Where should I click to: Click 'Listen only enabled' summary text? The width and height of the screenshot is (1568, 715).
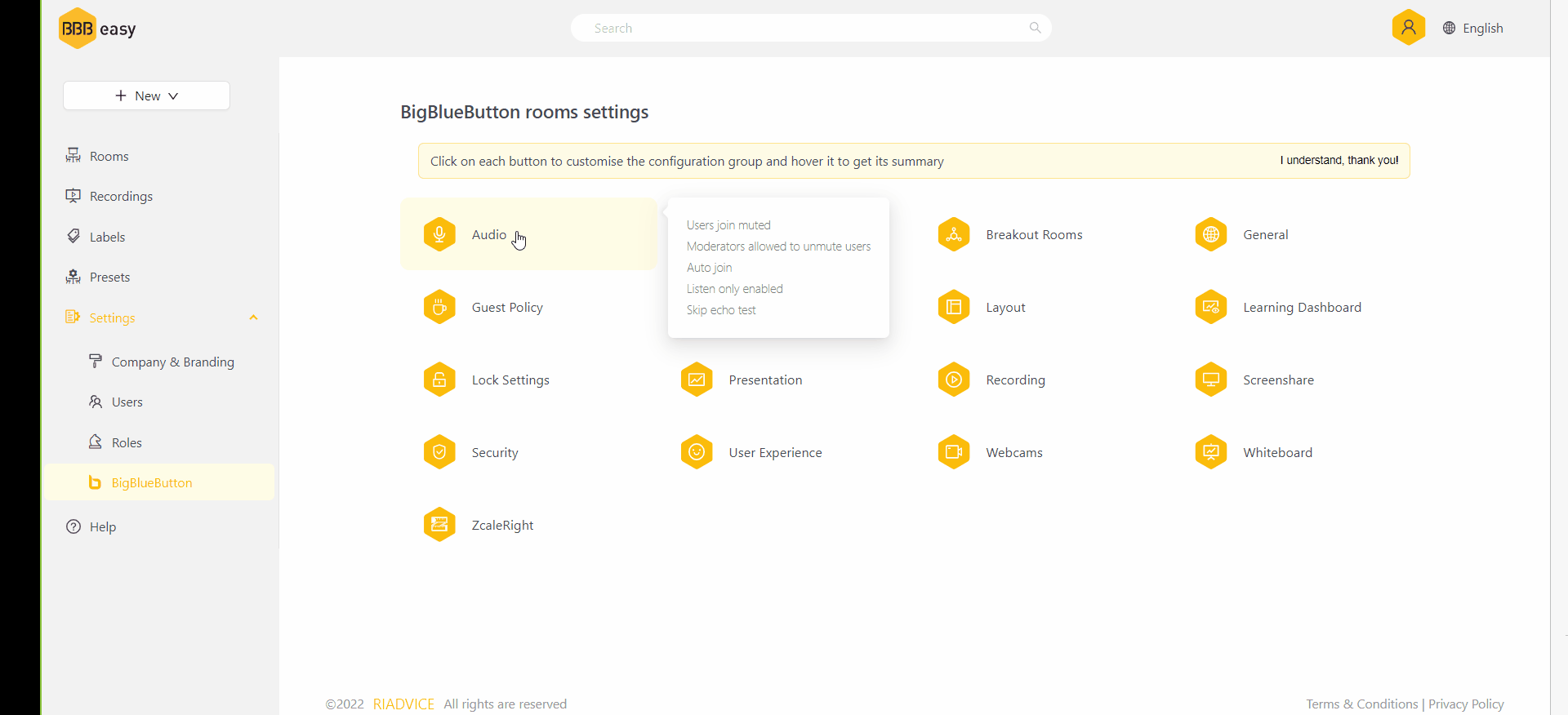(735, 289)
